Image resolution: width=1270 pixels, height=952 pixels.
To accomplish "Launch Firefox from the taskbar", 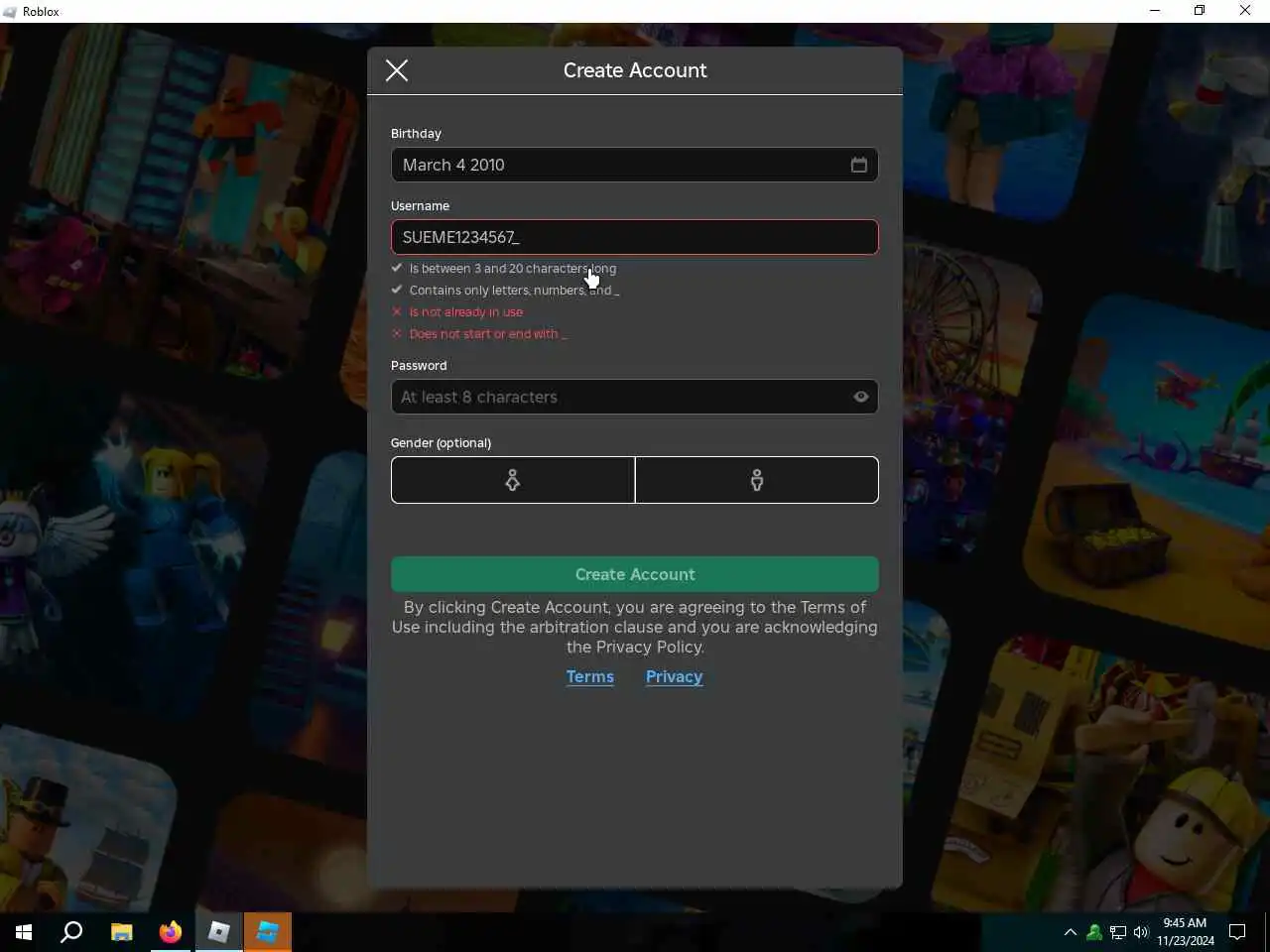I will point(171,932).
